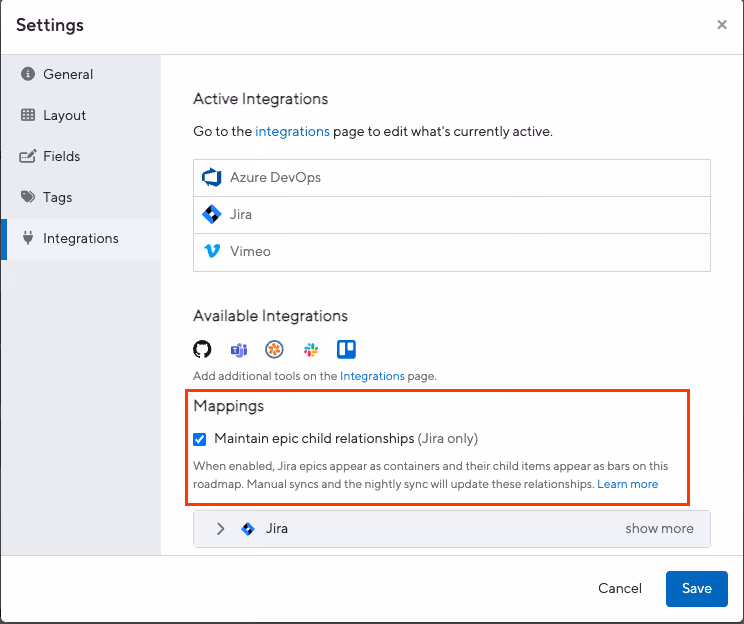Click the GitHub integration icon

point(203,349)
